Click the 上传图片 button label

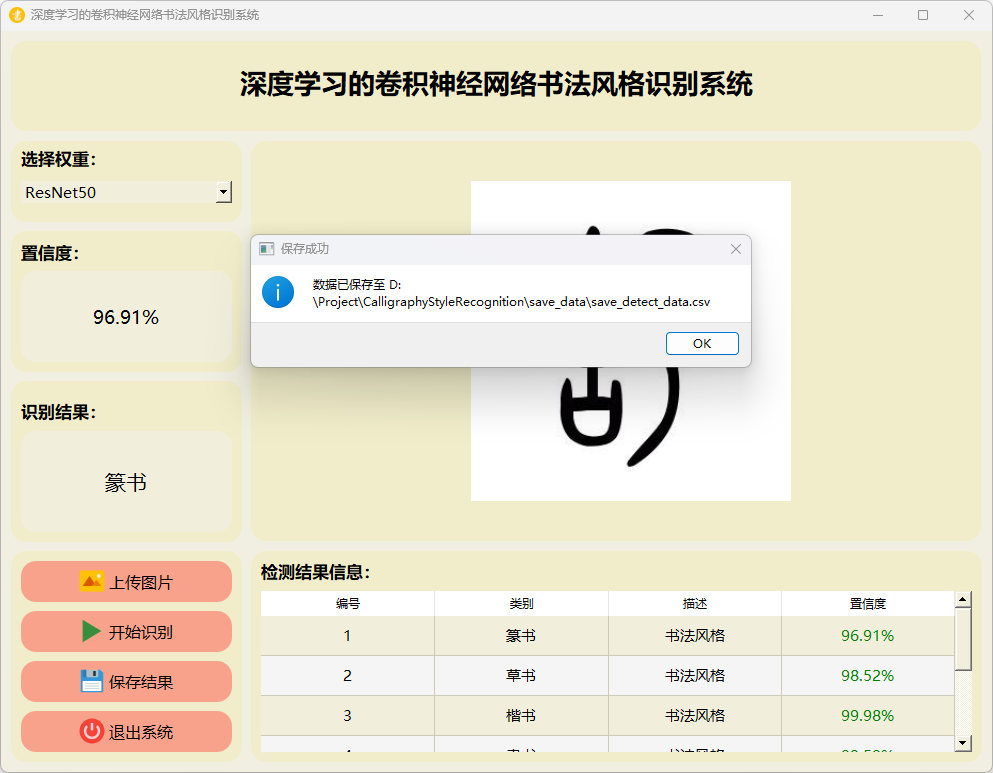point(140,582)
